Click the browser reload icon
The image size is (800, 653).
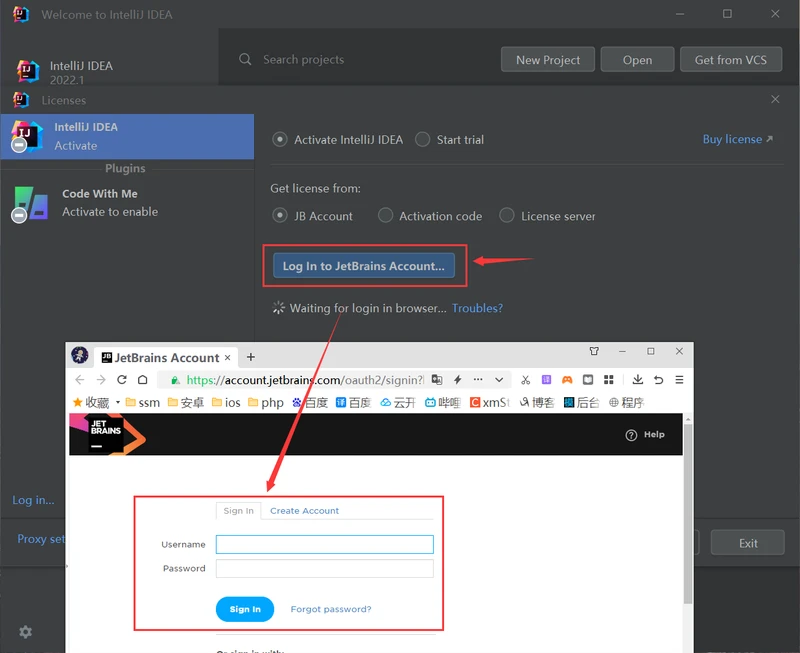(x=122, y=380)
